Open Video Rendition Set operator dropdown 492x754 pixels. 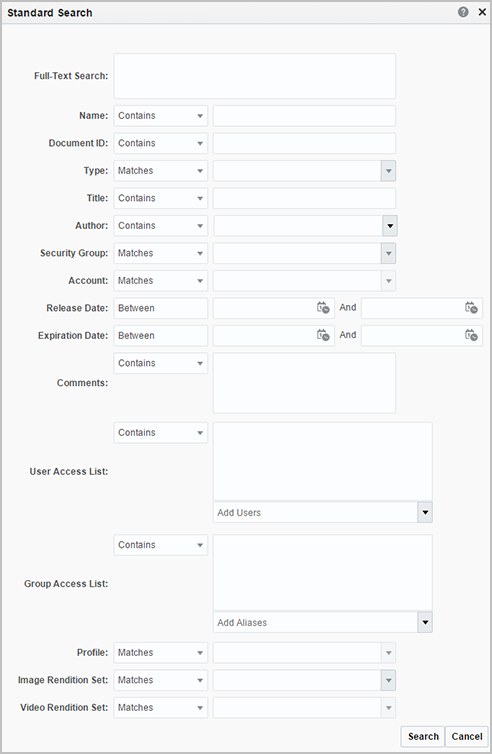click(x=161, y=707)
